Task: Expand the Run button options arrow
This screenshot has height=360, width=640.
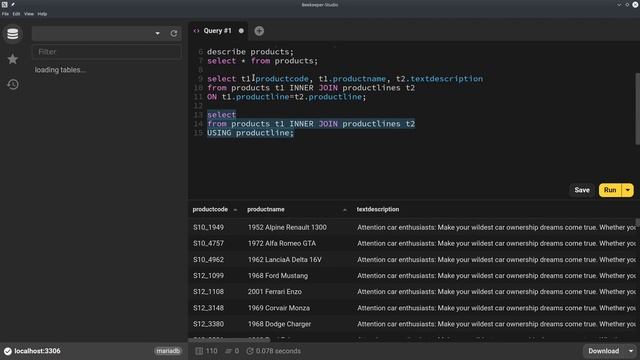Action: 628,190
